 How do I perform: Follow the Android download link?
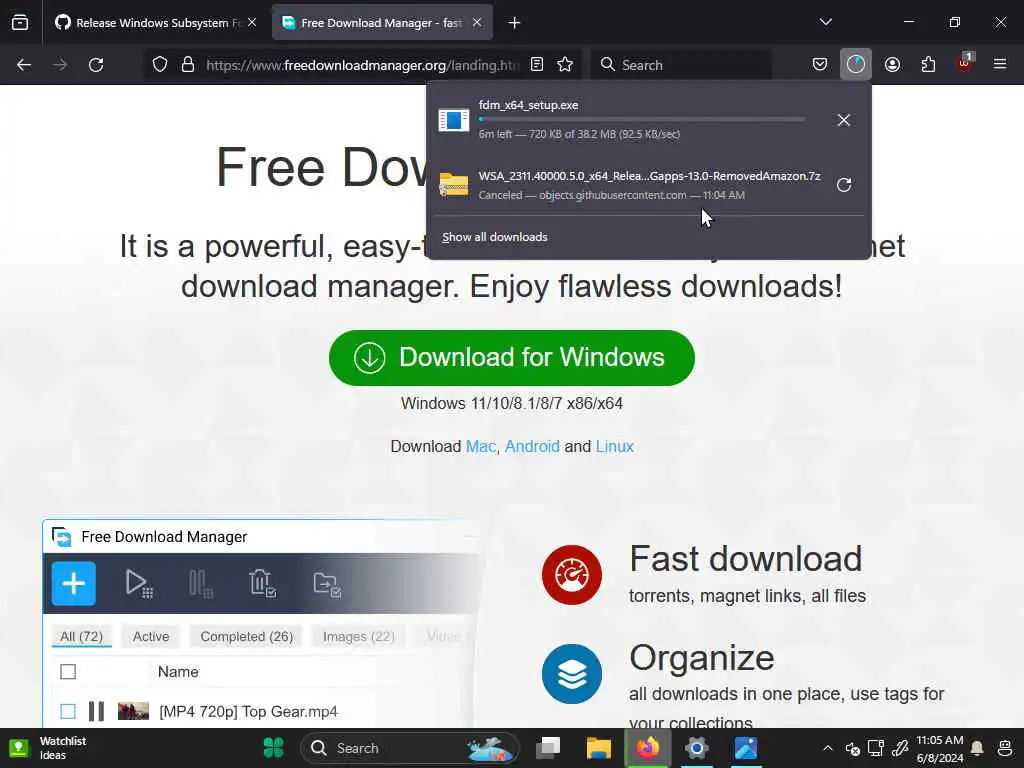click(532, 447)
